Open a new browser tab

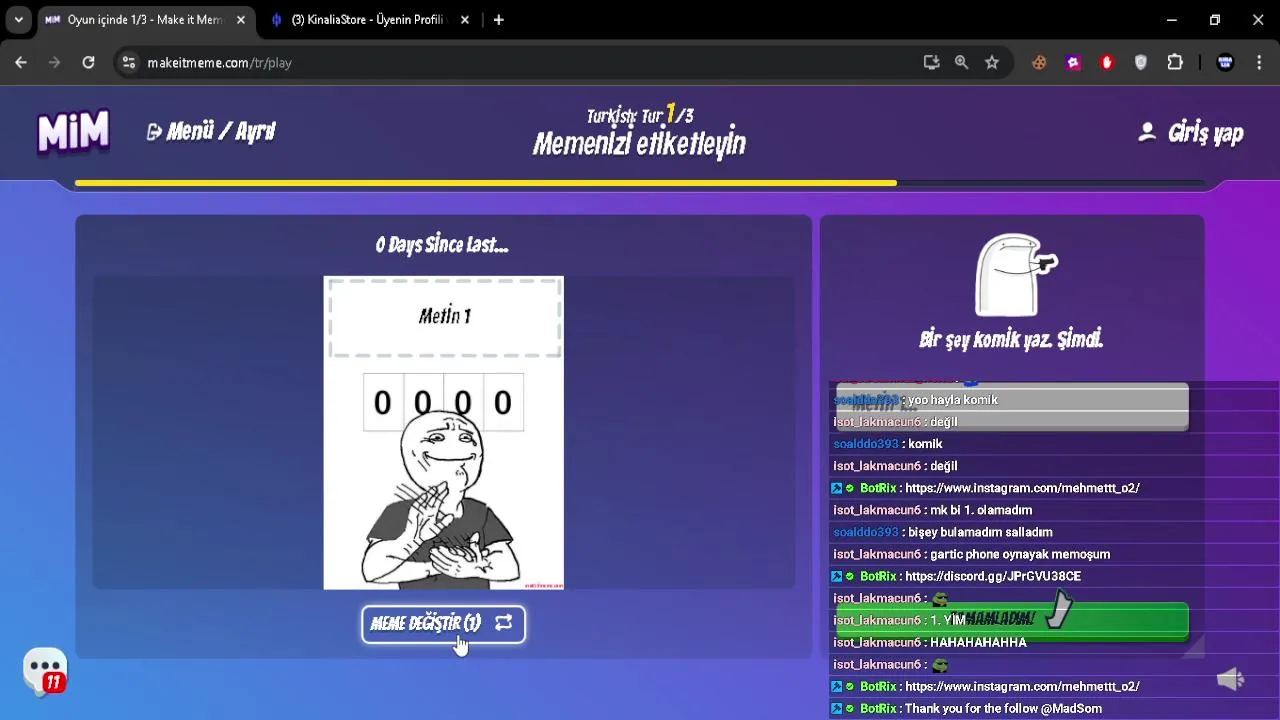[x=498, y=20]
